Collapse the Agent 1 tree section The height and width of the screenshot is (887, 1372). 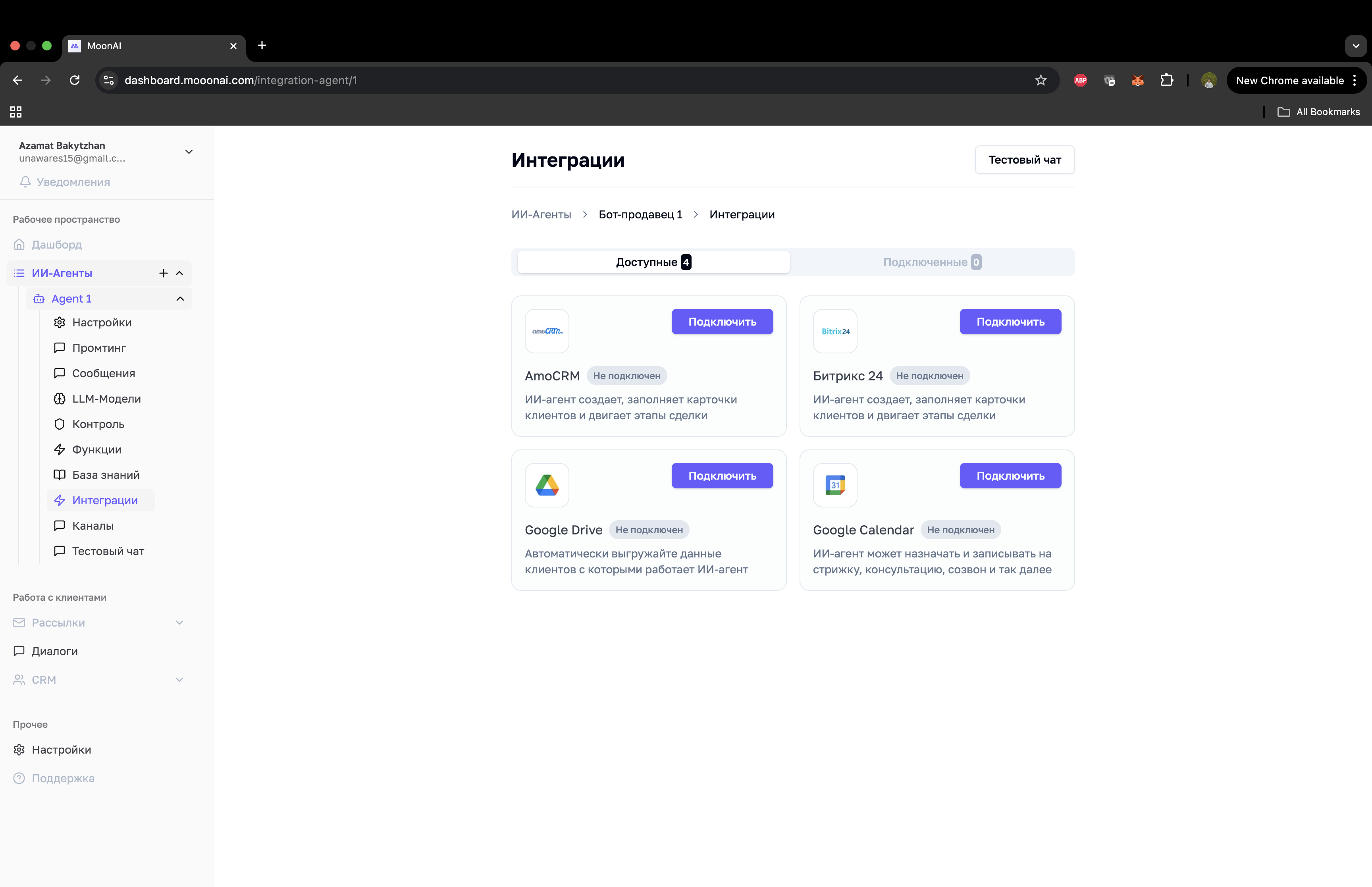(x=180, y=298)
